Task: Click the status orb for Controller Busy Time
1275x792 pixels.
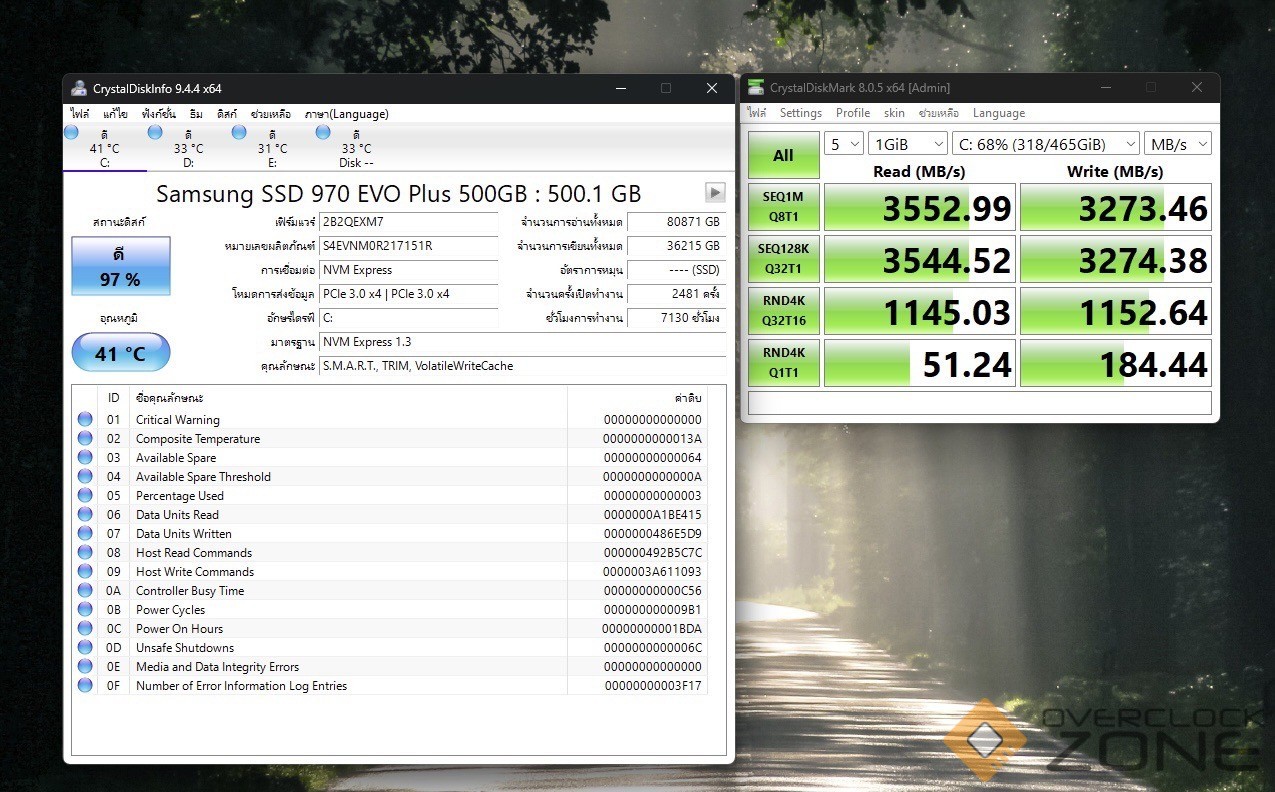Action: click(x=85, y=591)
